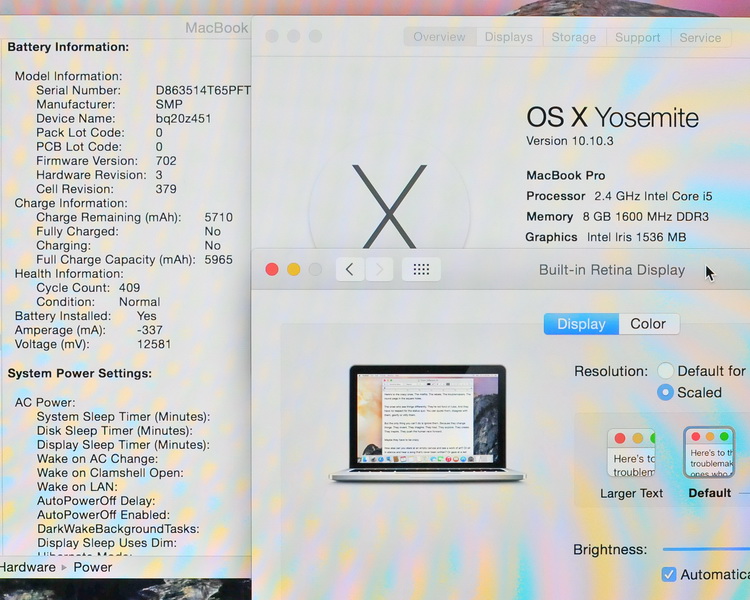Click the Wake on LAN row
Viewport: 750px width, 600px height.
77,487
